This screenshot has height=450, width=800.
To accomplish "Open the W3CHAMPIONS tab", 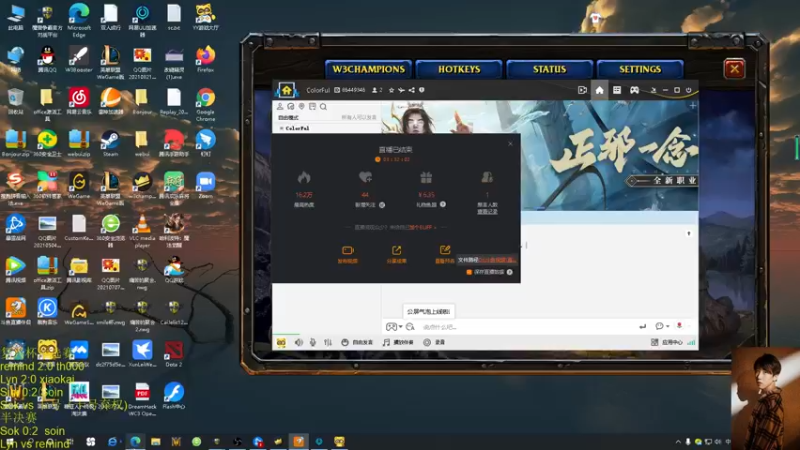I will (368, 69).
